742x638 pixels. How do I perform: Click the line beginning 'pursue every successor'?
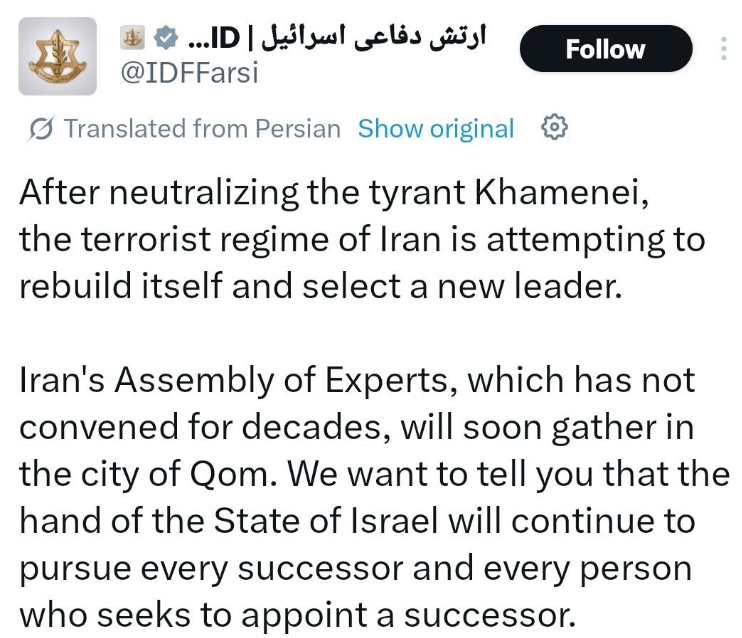click(x=355, y=568)
